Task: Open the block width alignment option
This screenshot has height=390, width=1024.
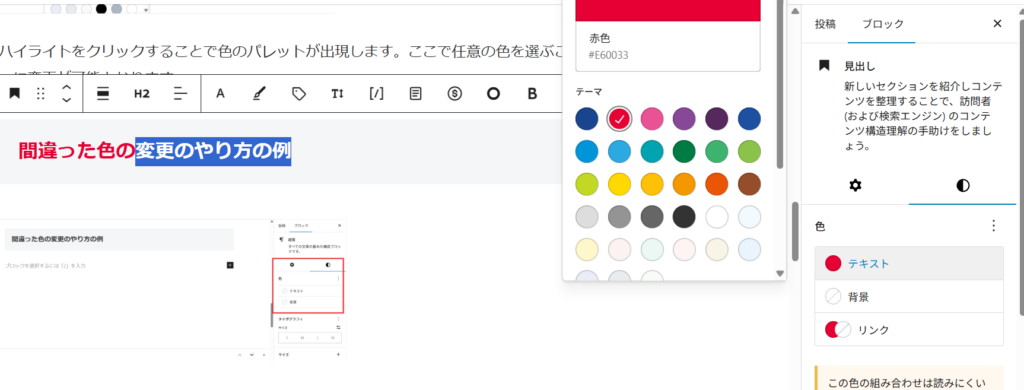Action: coord(103,93)
